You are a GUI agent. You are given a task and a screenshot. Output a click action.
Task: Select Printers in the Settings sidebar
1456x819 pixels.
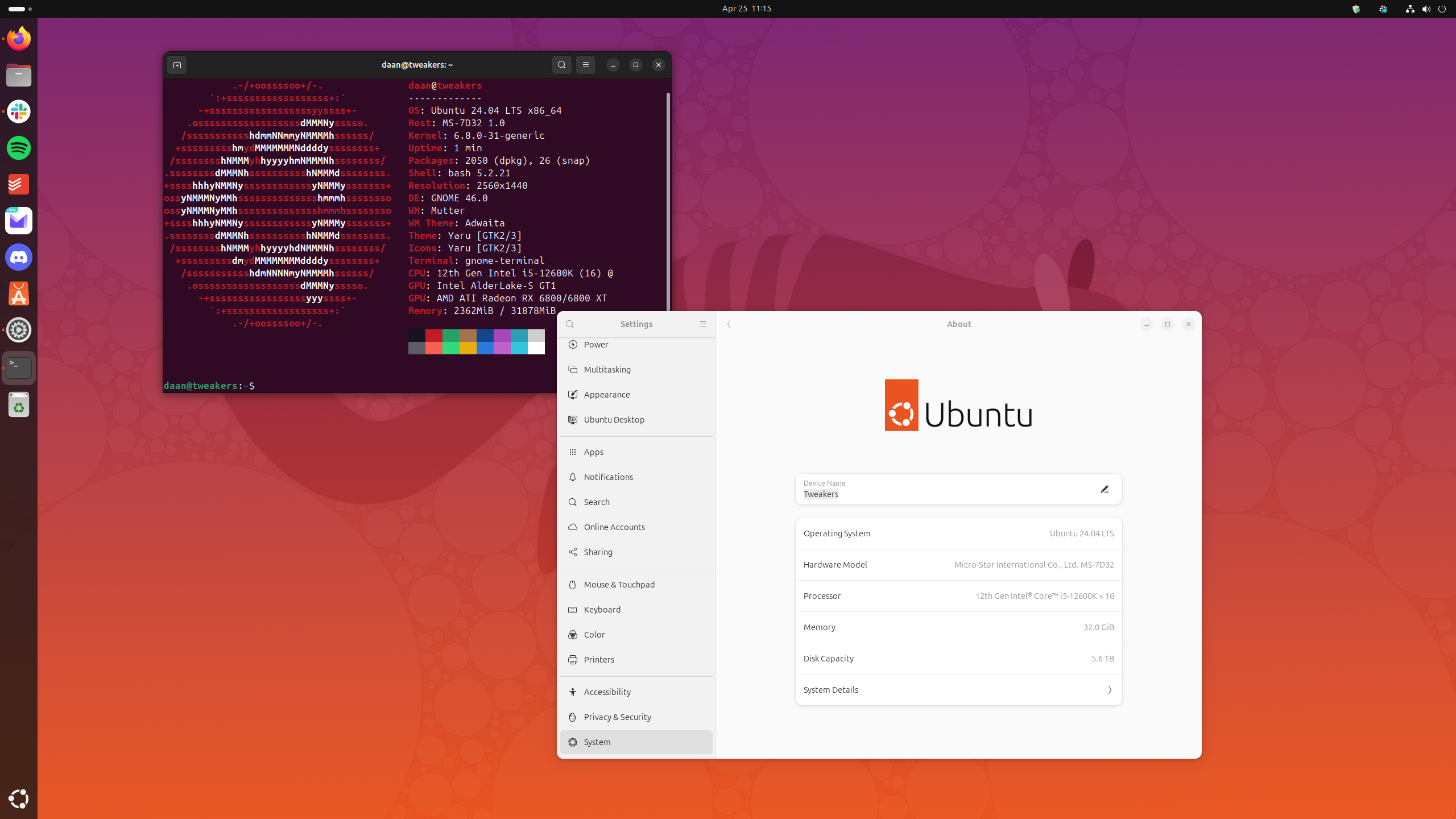click(599, 660)
